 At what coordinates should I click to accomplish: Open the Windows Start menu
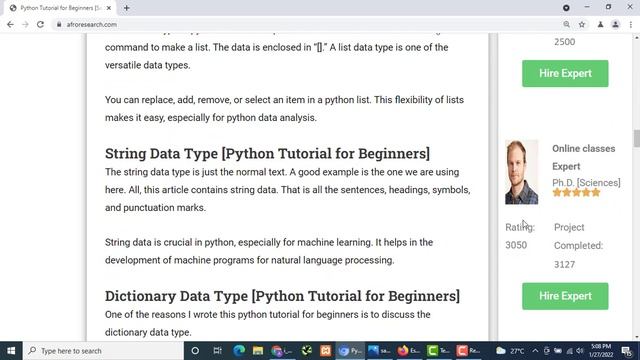coord(11,351)
